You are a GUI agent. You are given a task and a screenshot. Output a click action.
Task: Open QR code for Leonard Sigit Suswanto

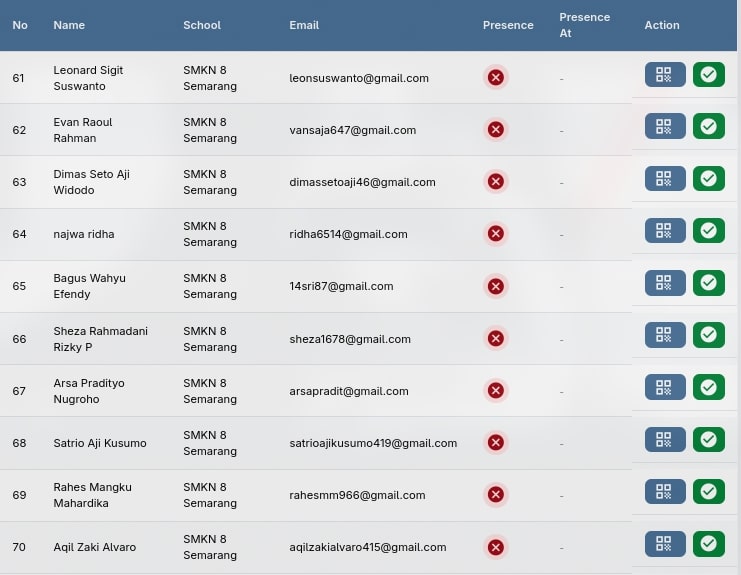(x=665, y=75)
